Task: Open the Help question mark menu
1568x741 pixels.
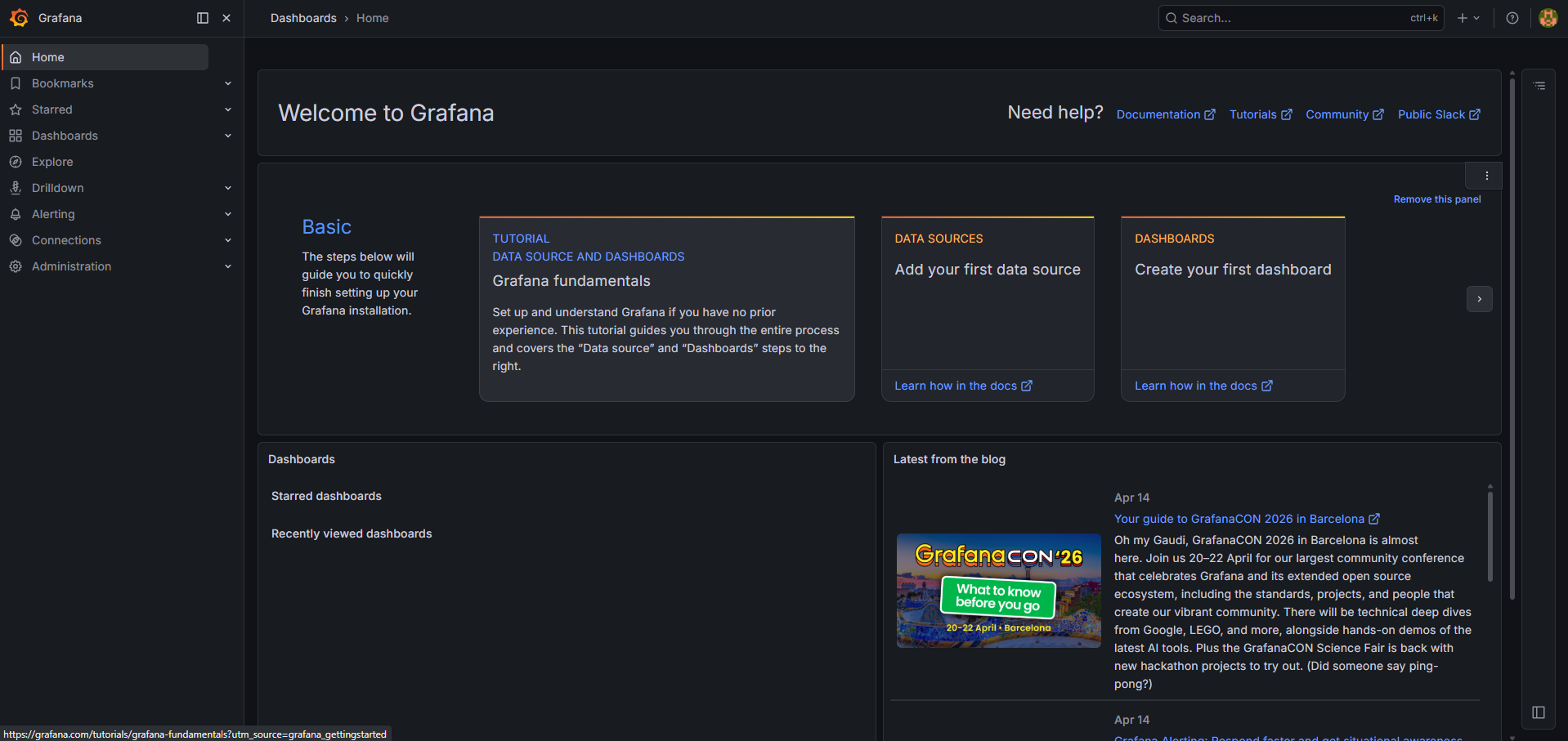Action: [x=1512, y=17]
